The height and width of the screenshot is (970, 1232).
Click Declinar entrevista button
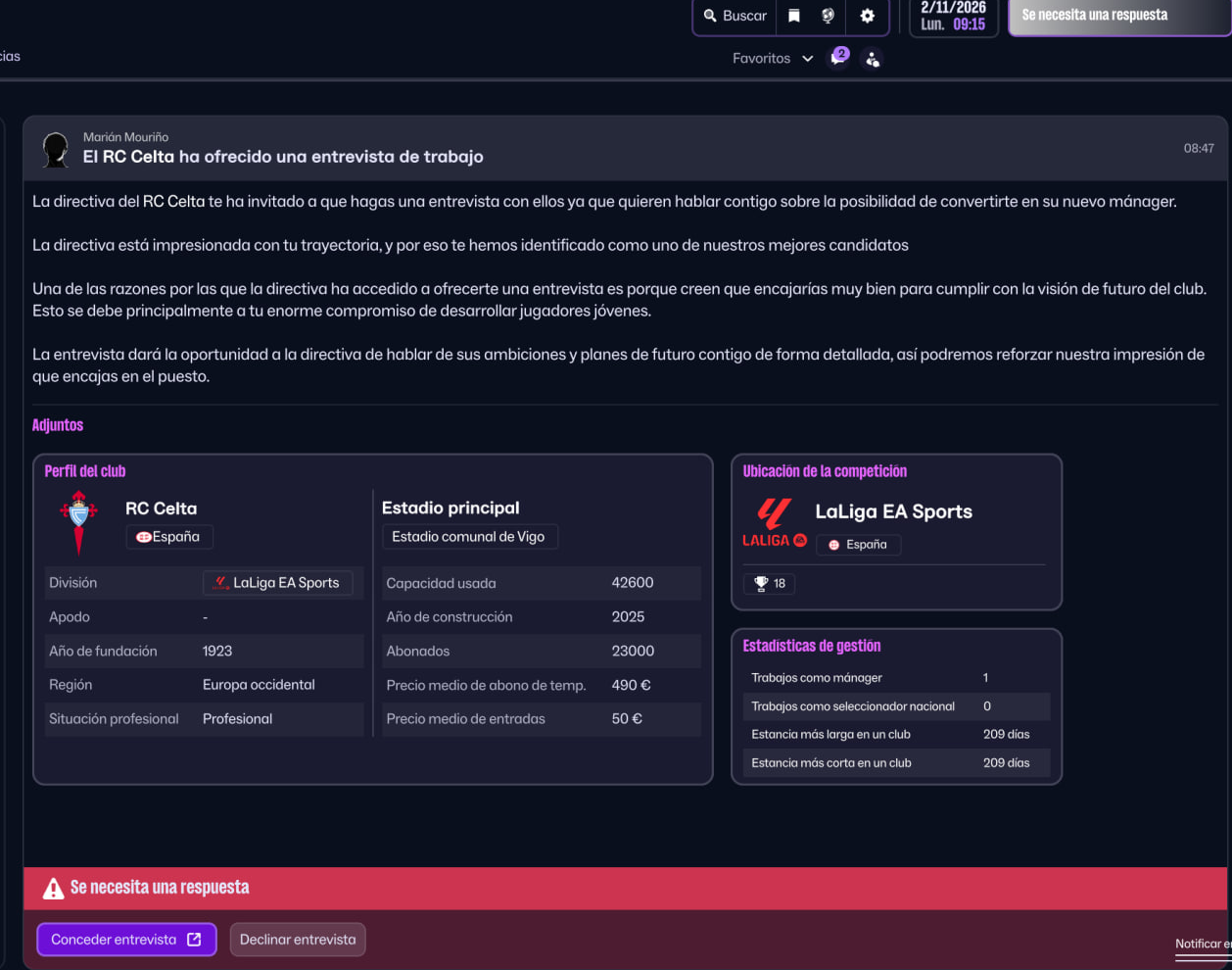298,940
